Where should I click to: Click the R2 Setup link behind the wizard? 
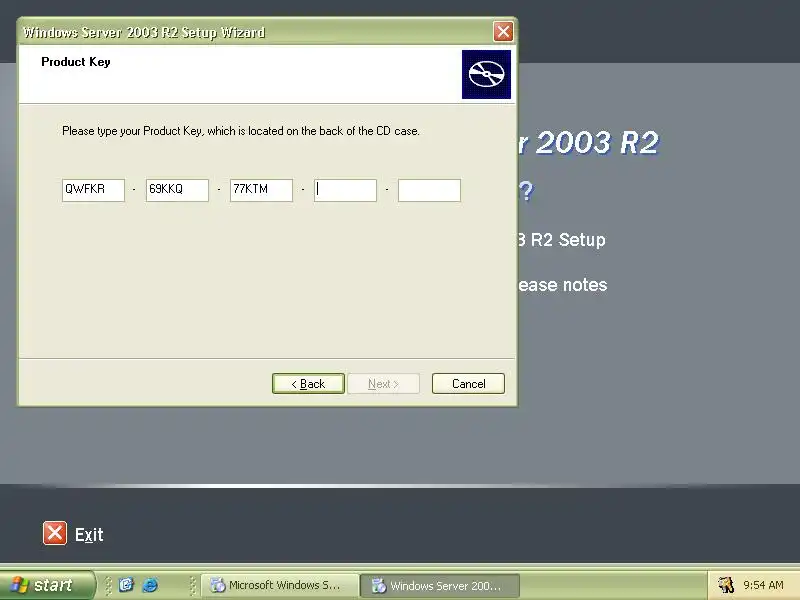click(x=562, y=240)
